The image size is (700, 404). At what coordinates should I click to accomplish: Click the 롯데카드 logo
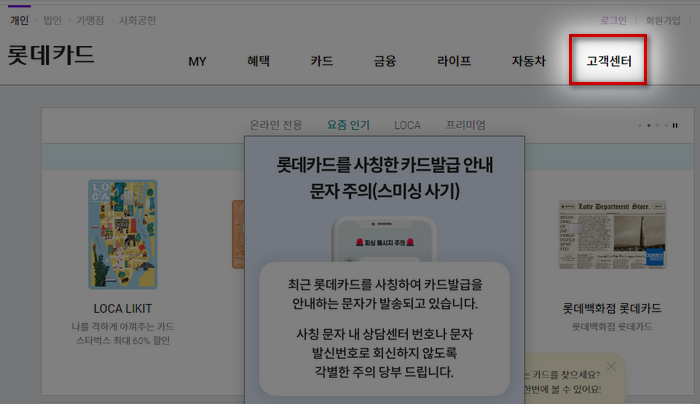point(51,55)
